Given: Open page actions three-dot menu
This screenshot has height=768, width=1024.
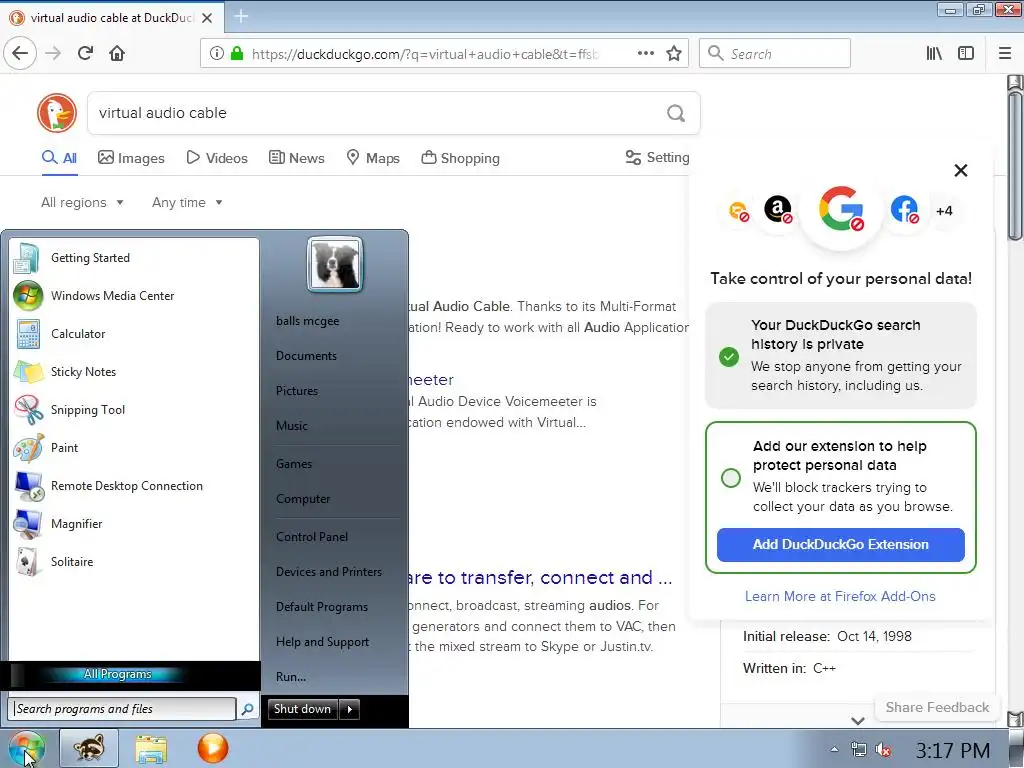Looking at the screenshot, I should 645,54.
